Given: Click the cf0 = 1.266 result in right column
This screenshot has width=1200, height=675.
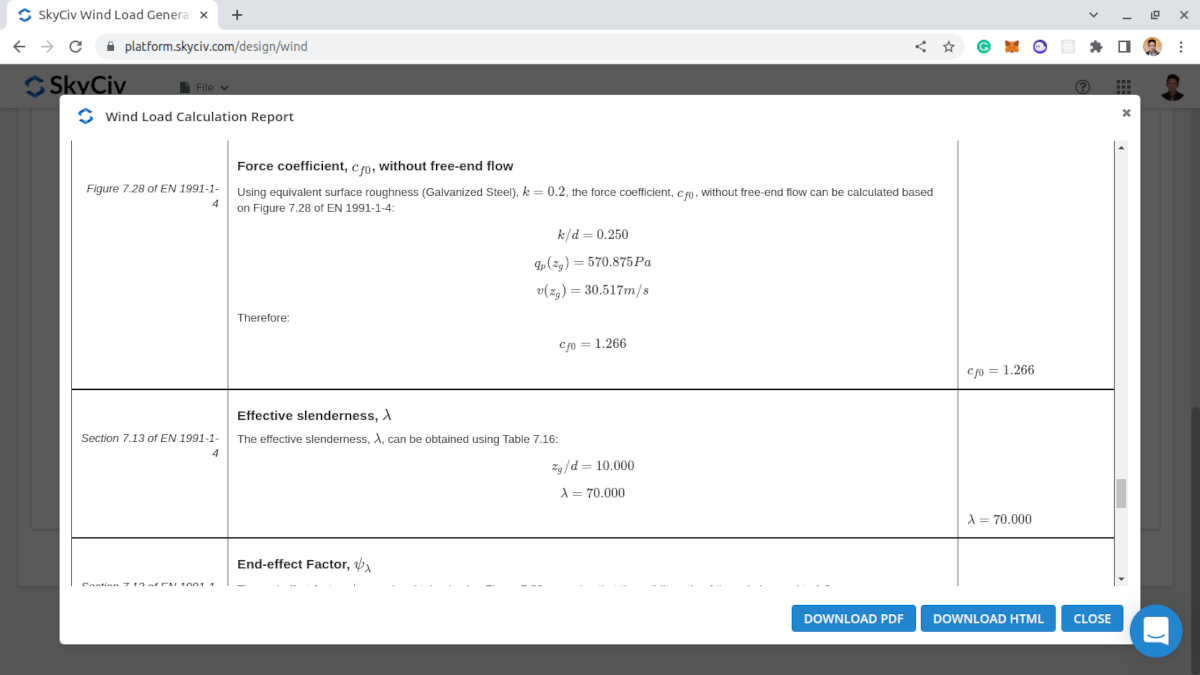Looking at the screenshot, I should [x=1001, y=370].
